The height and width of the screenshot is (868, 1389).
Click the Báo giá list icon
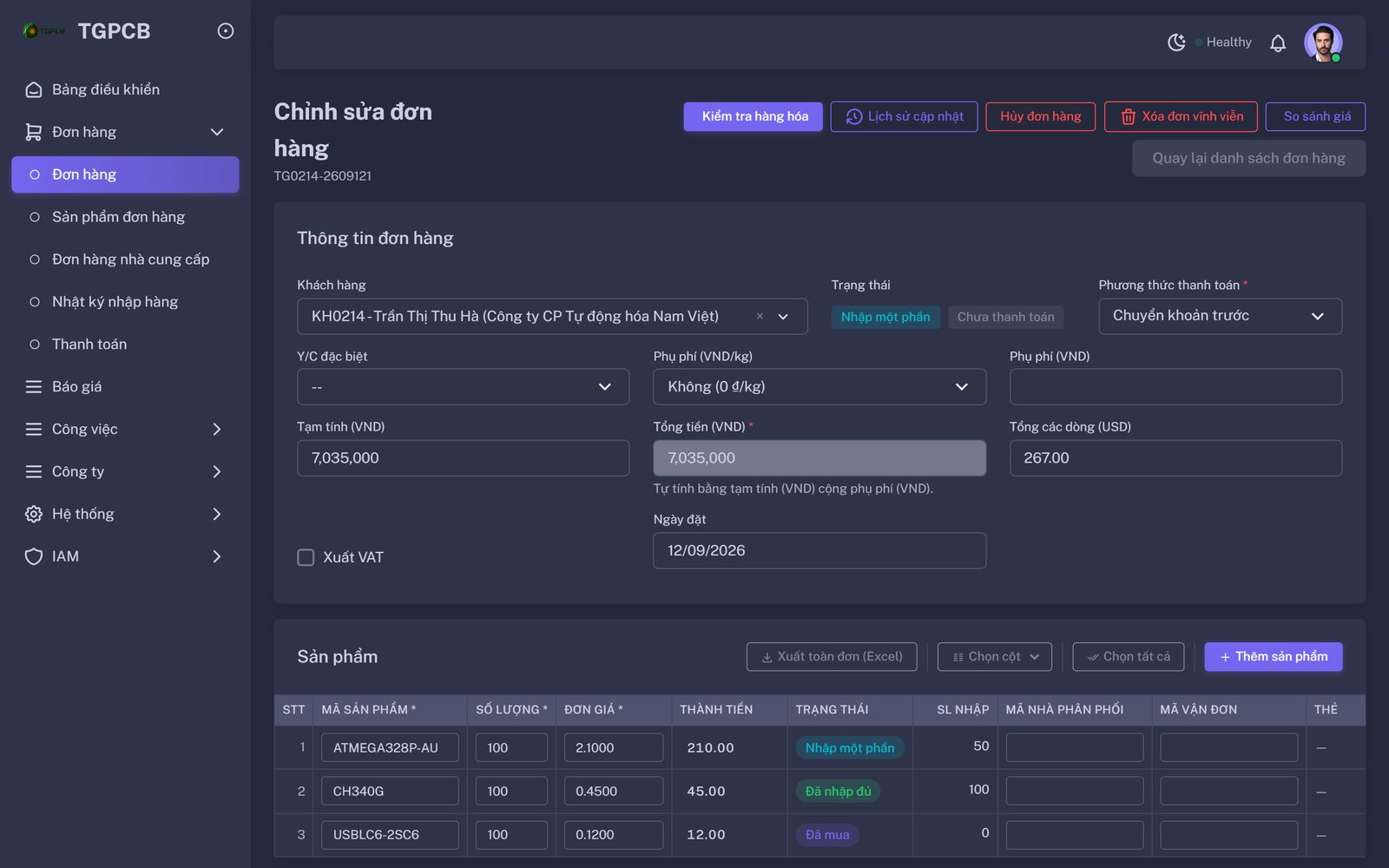click(34, 386)
